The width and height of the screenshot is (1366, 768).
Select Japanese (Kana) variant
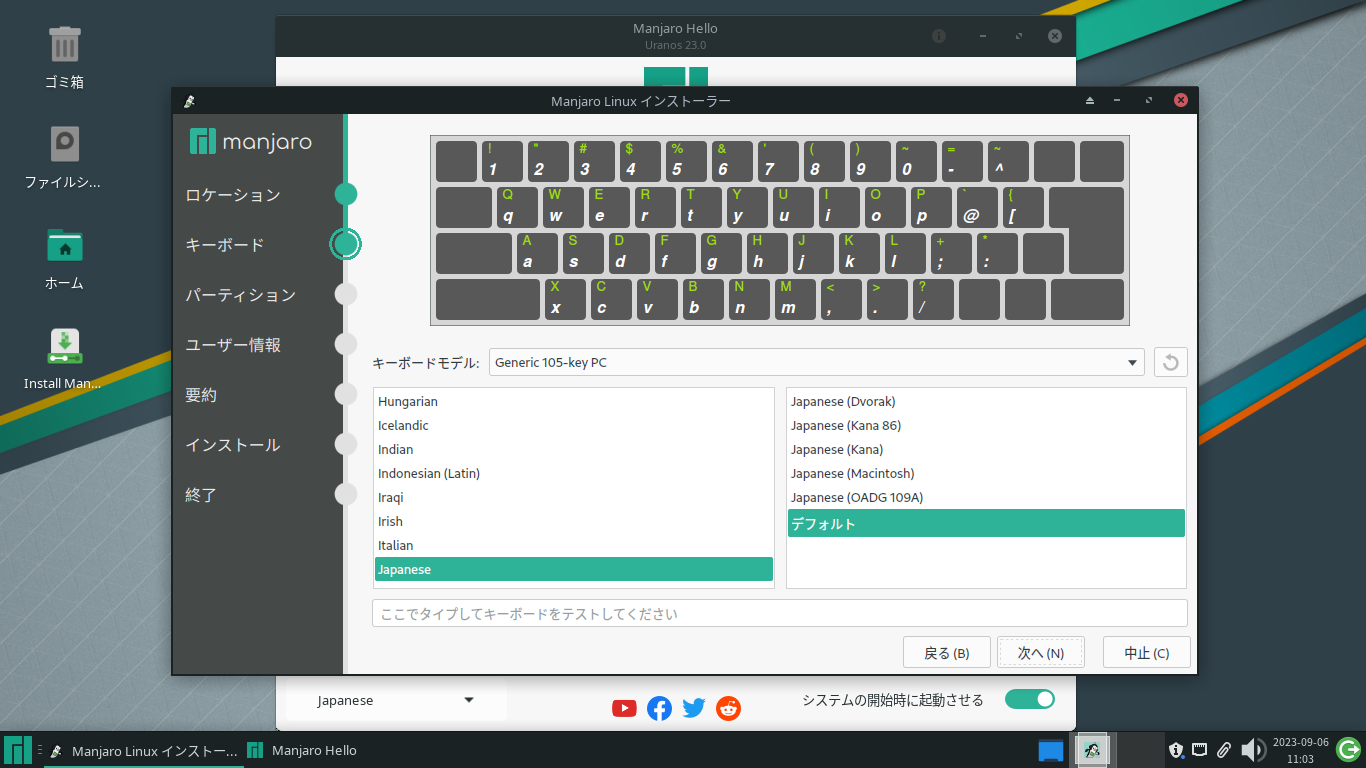point(986,449)
